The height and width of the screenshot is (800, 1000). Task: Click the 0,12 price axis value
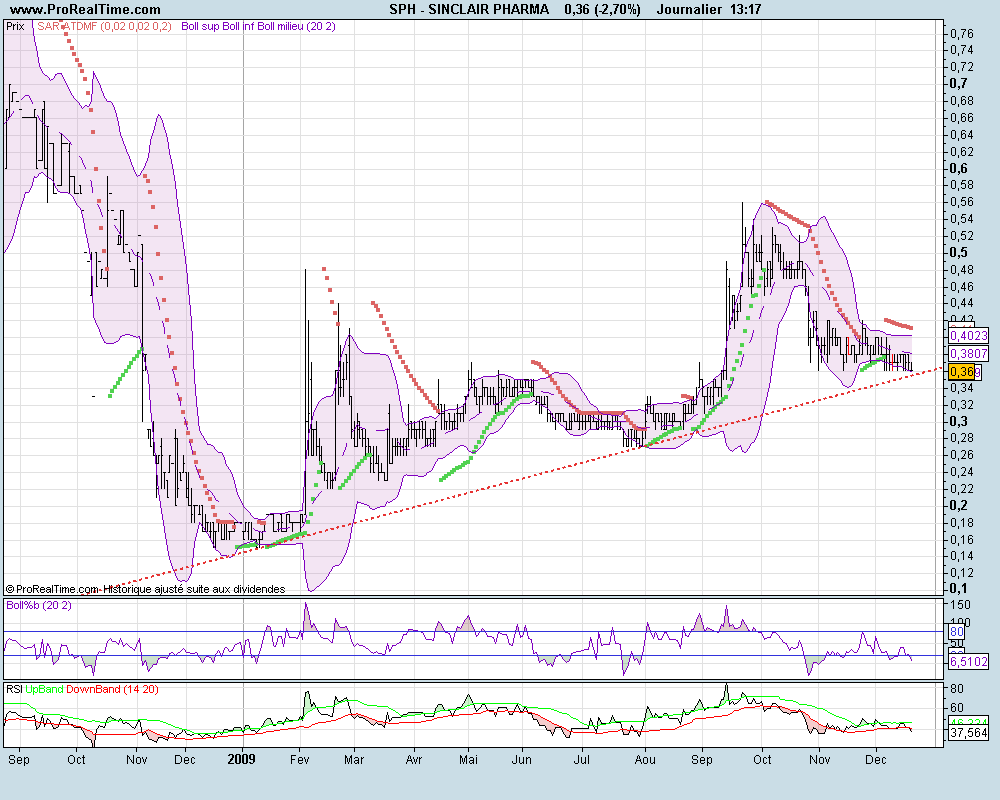click(x=962, y=573)
